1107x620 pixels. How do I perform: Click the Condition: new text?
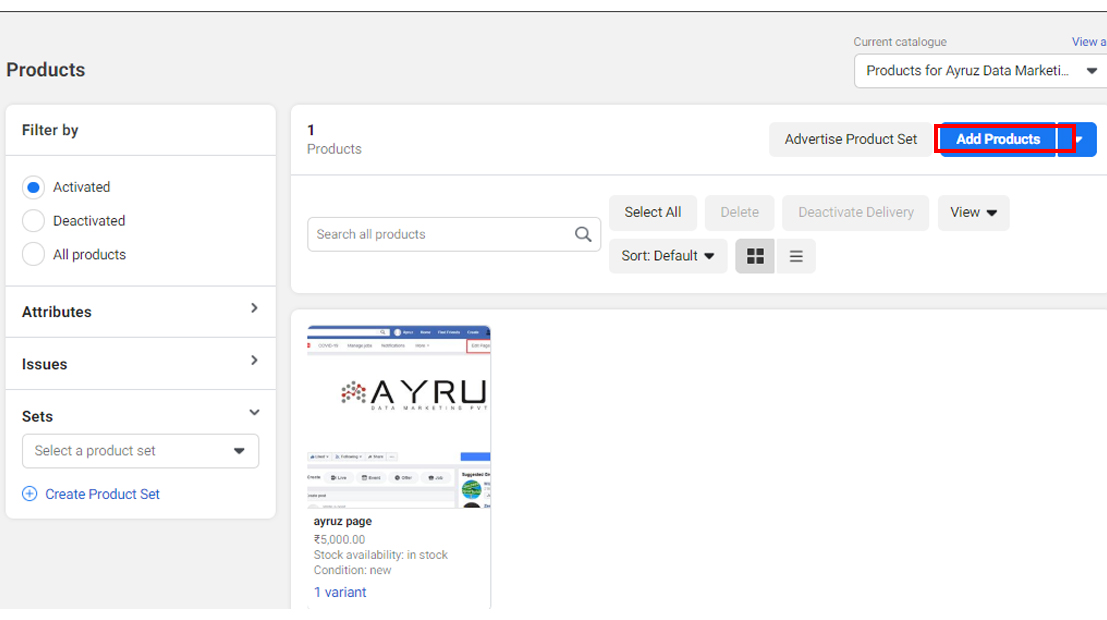(352, 571)
